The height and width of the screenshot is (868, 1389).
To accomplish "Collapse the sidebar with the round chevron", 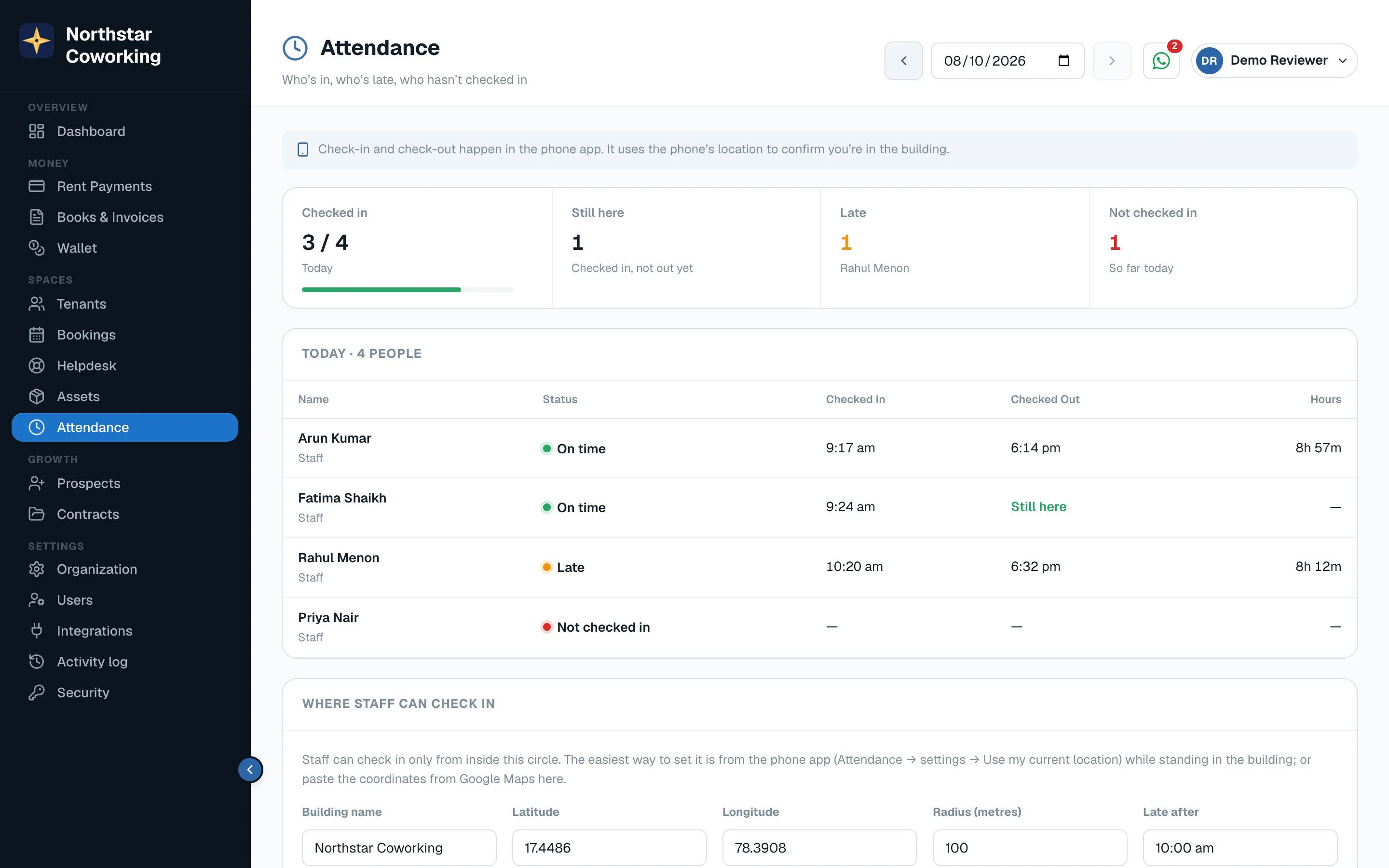I will (x=250, y=770).
